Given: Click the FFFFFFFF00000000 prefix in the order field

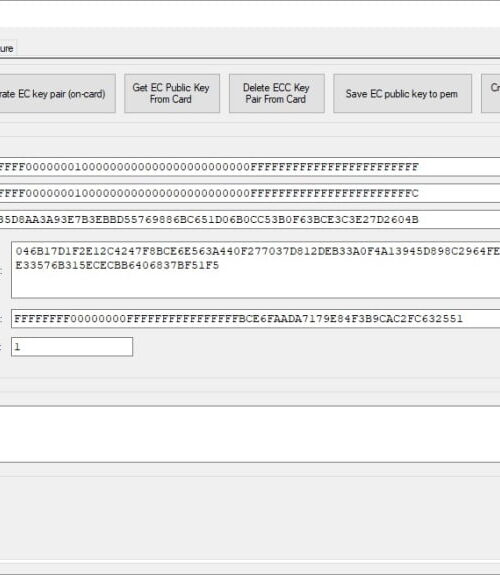Looking at the screenshot, I should [x=70, y=319].
